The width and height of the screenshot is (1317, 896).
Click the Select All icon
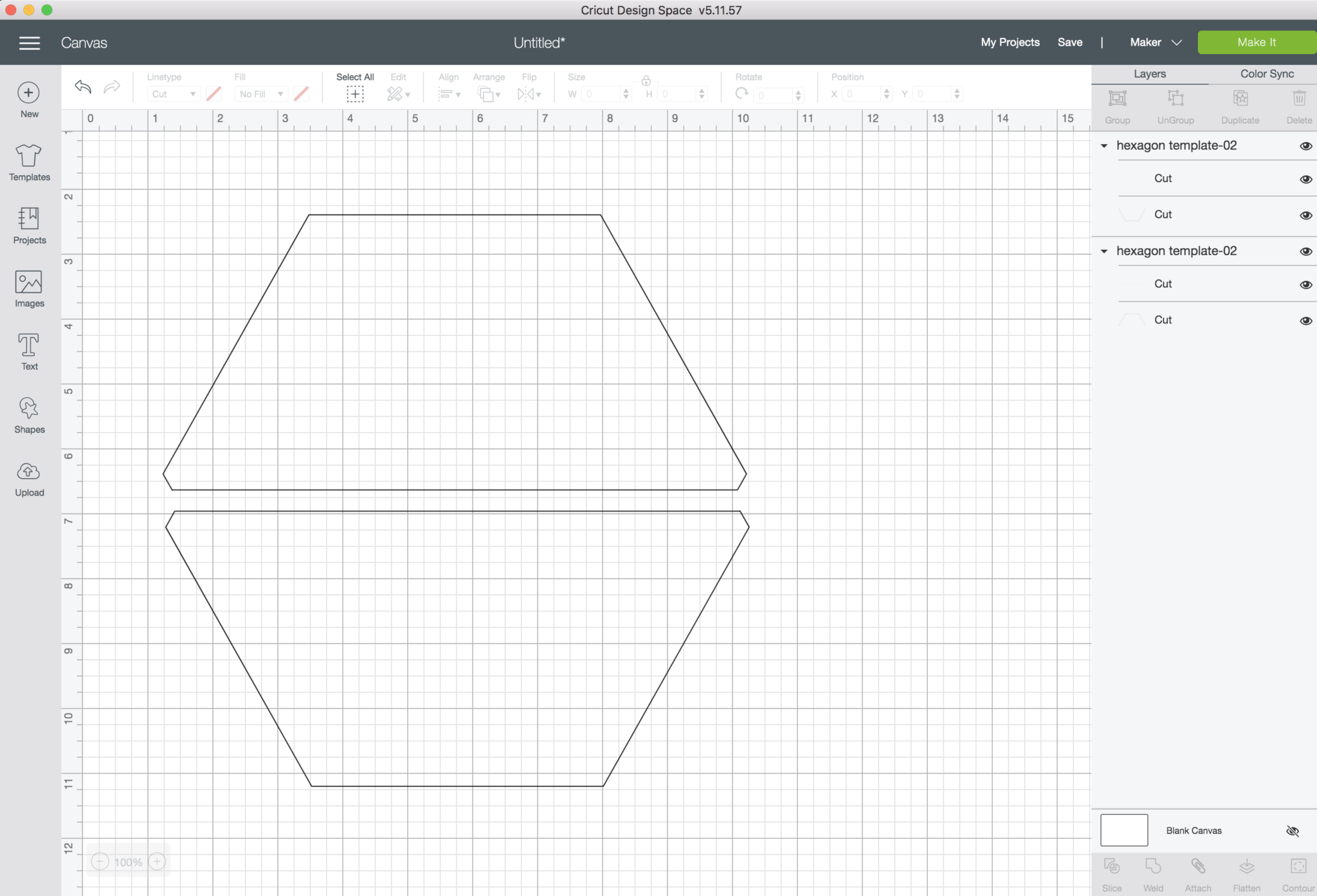pos(355,94)
